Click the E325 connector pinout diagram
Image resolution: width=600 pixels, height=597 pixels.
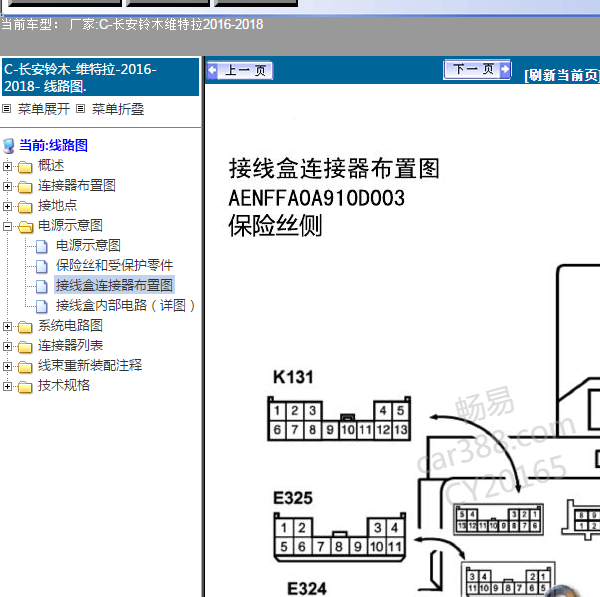[340, 537]
